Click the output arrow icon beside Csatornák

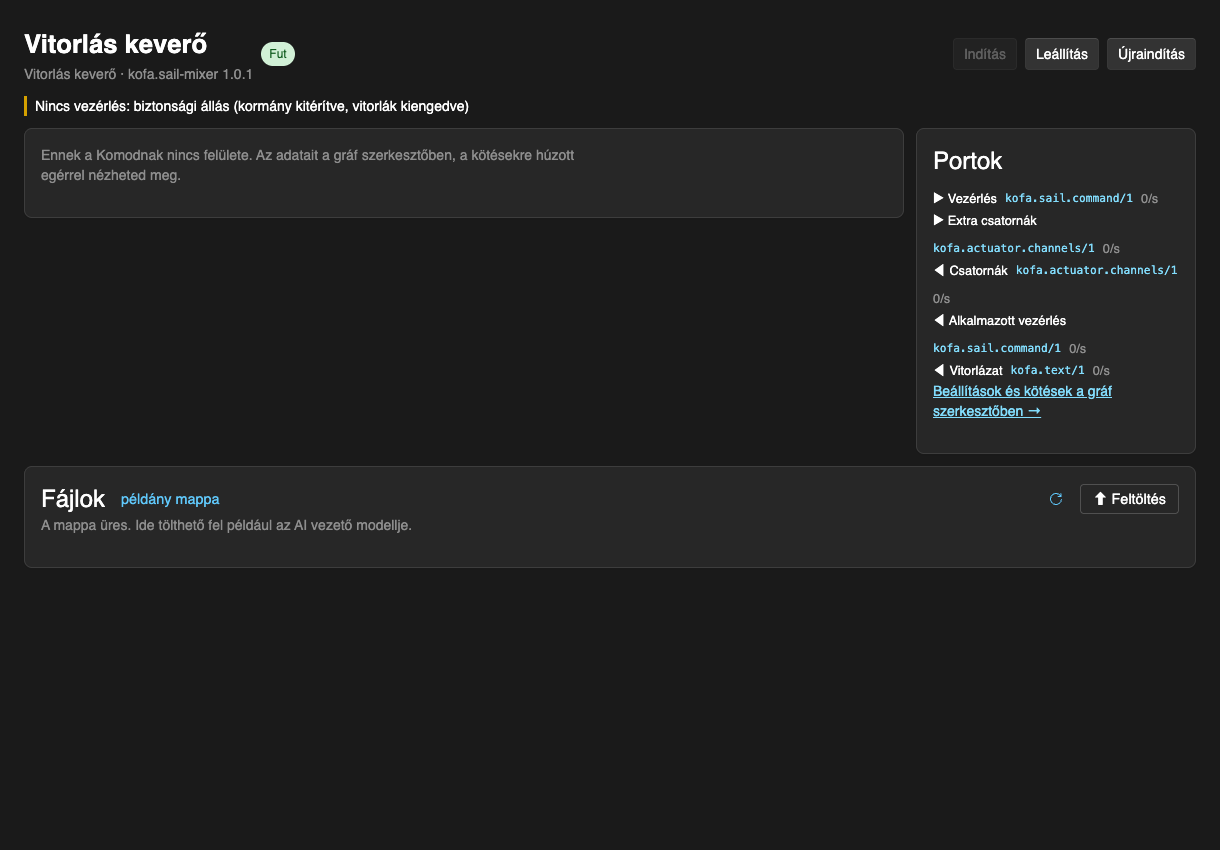tap(938, 270)
